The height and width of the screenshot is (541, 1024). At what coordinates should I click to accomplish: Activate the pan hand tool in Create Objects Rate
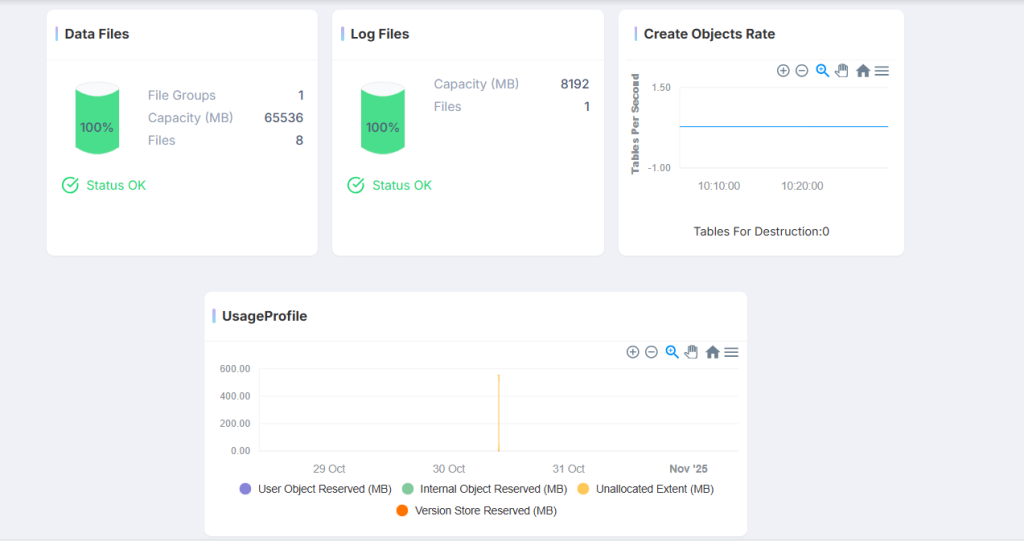[842, 71]
